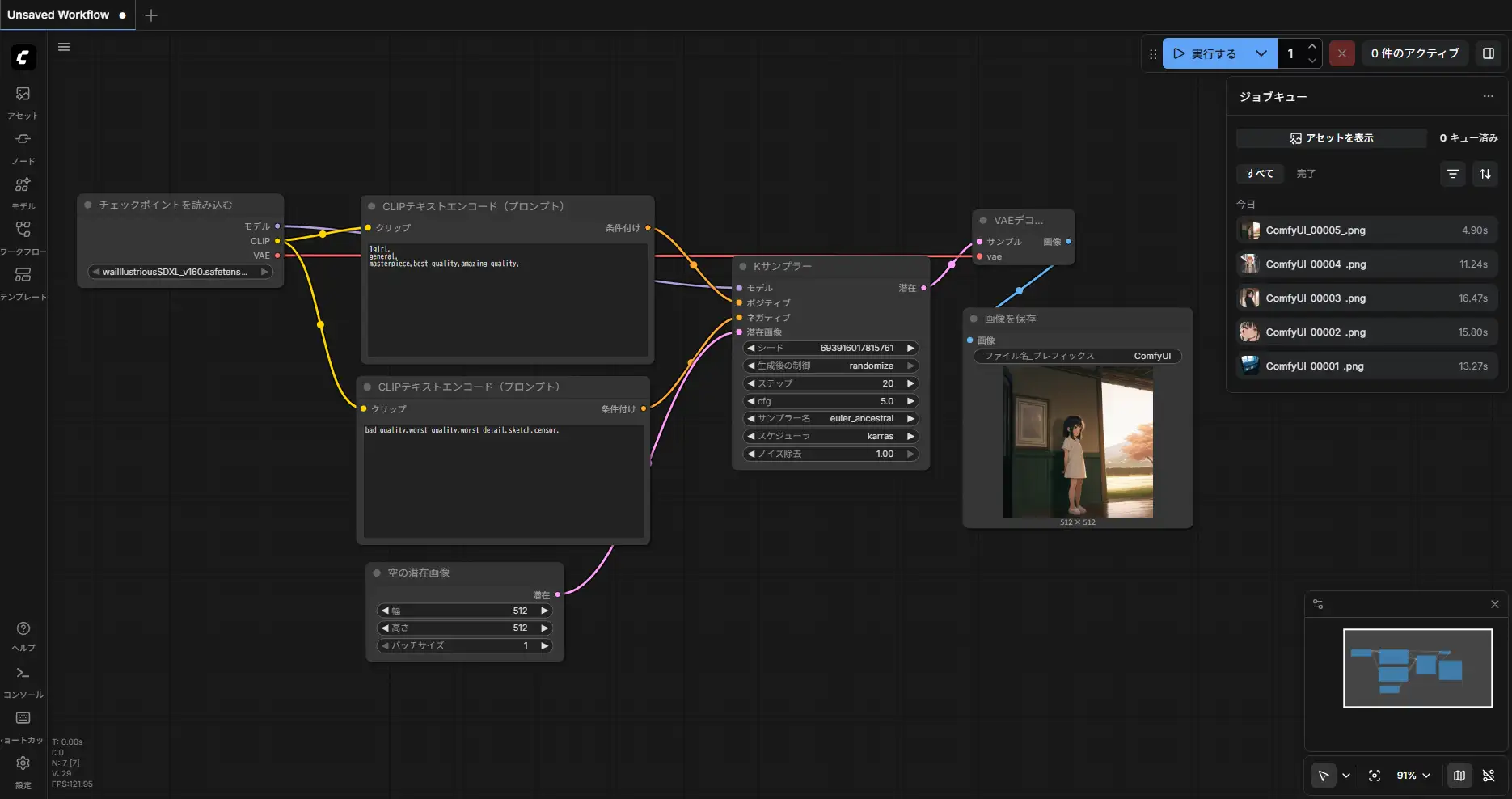The height and width of the screenshot is (799, 1512).
Task: Switch to the 完了 tab in job queue
Action: (1306, 174)
